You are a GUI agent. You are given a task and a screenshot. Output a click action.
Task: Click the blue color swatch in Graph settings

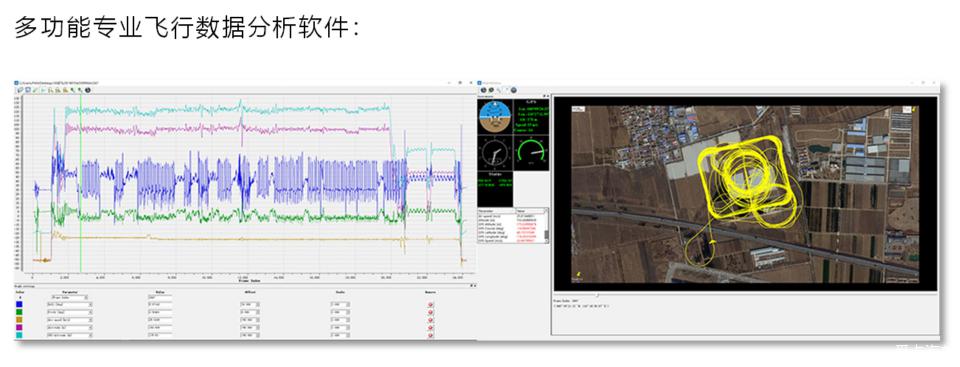19,305
